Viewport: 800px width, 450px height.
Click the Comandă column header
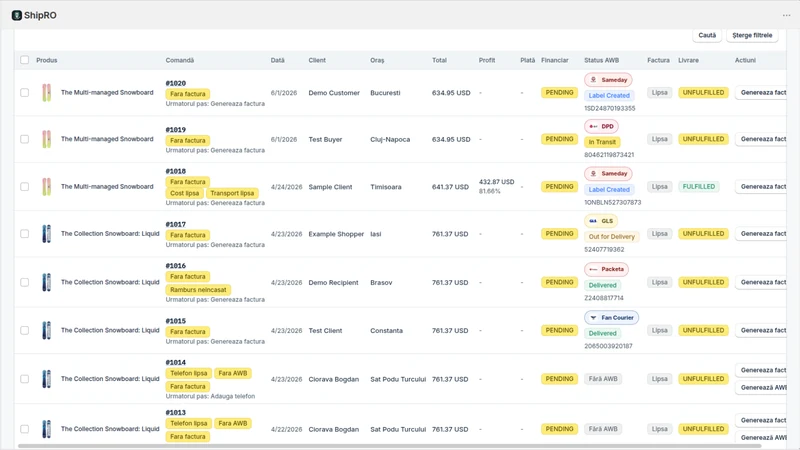[180, 60]
